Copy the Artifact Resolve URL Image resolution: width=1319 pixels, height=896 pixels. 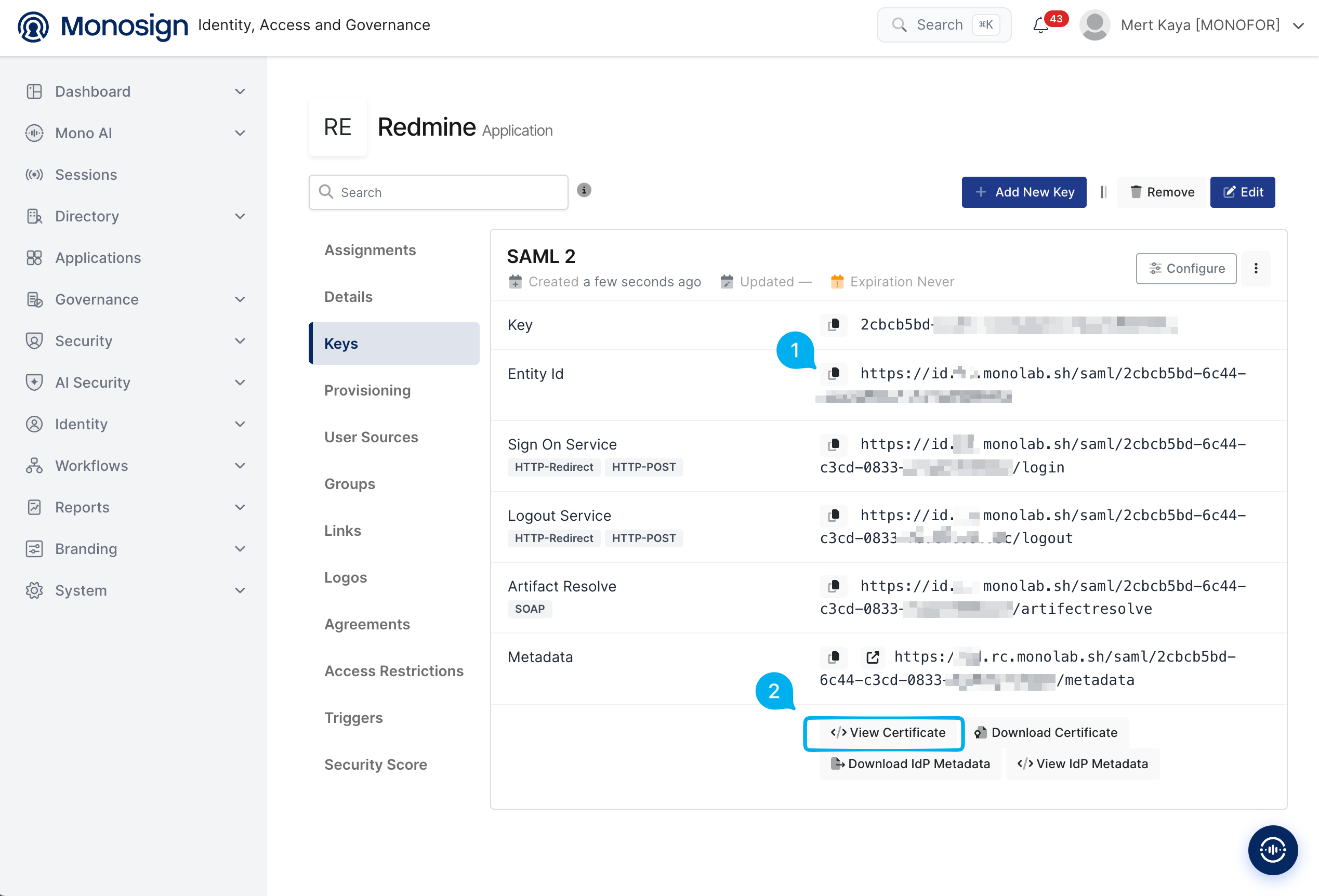point(834,586)
